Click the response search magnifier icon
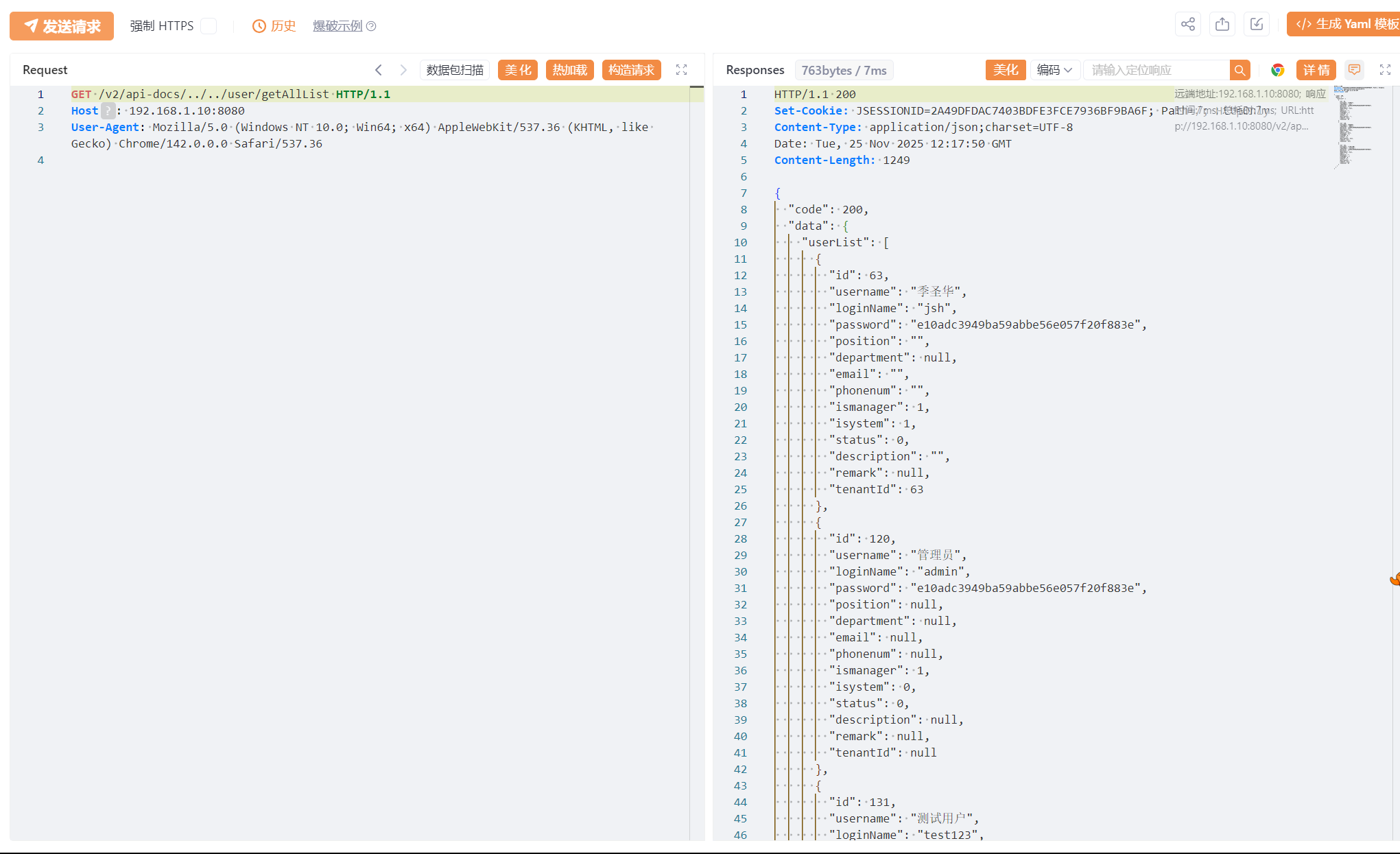The width and height of the screenshot is (1400, 854). coord(1239,70)
